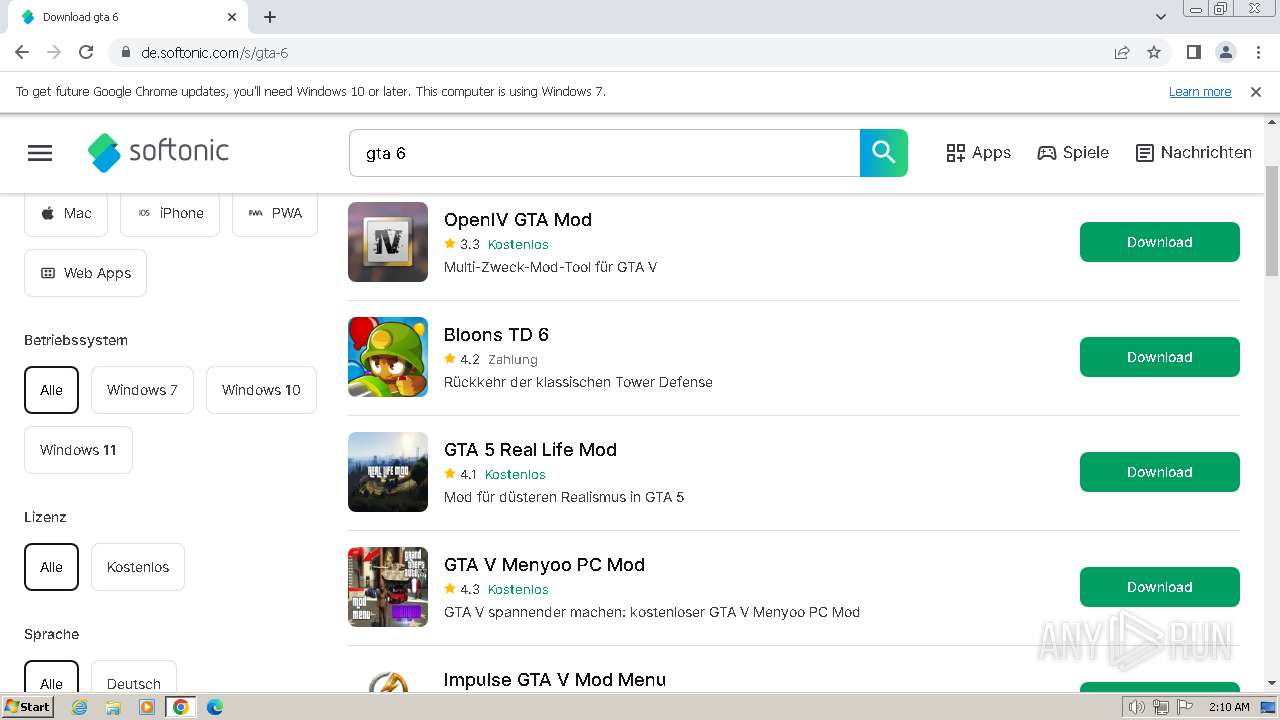
Task: Open Microsoft Edge from taskbar
Action: (215, 707)
